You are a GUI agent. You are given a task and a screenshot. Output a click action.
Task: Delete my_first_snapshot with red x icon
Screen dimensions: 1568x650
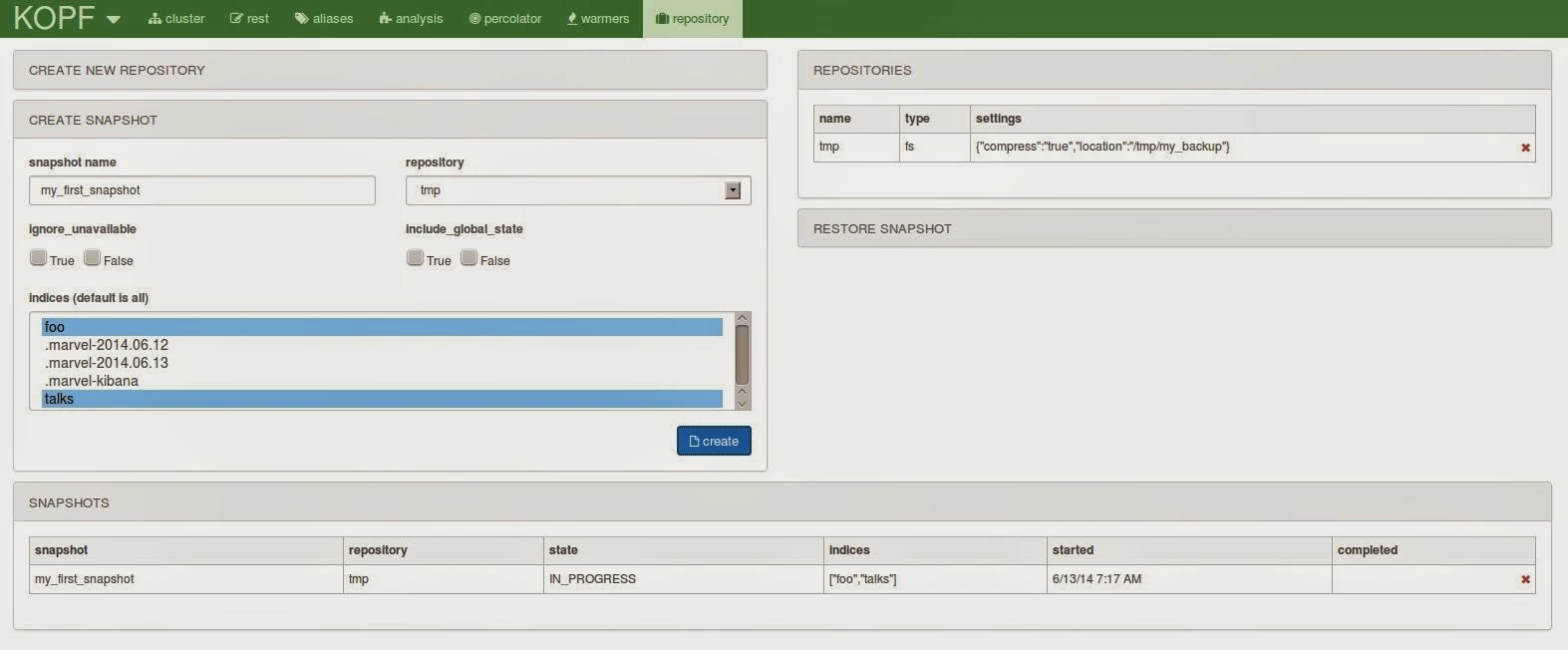(1525, 579)
